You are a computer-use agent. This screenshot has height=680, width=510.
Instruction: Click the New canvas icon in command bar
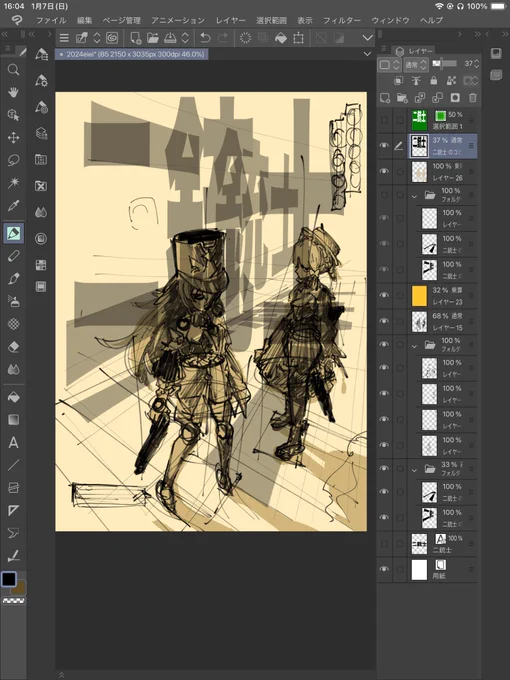pyautogui.click(x=136, y=38)
